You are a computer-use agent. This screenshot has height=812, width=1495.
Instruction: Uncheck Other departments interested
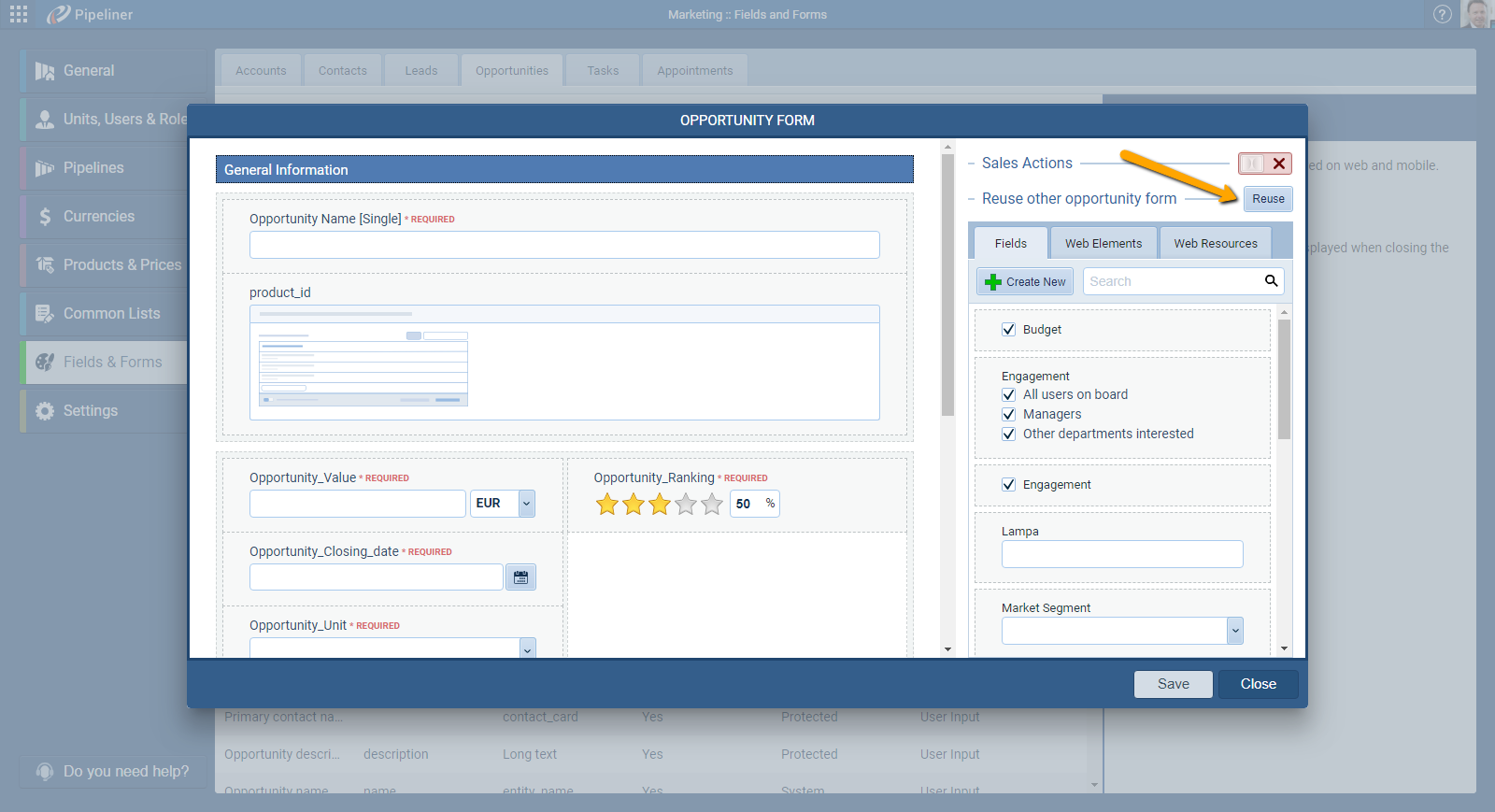1008,434
